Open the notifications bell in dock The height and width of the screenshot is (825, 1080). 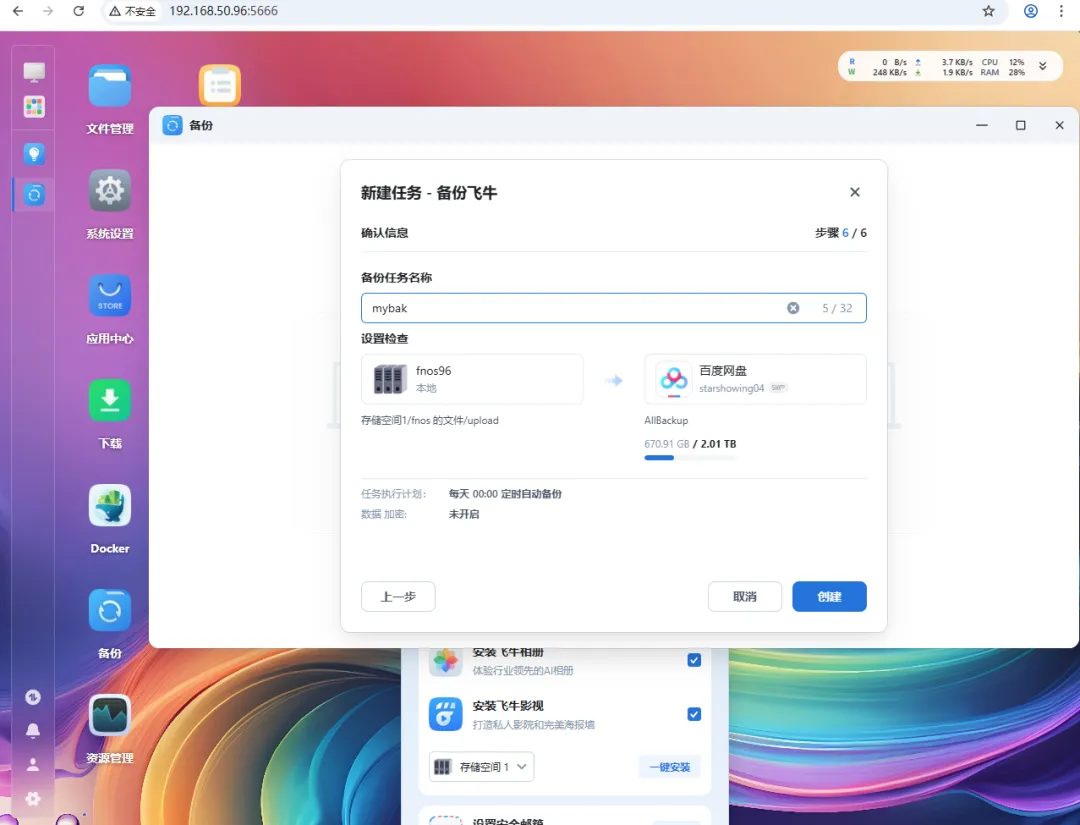(x=33, y=731)
